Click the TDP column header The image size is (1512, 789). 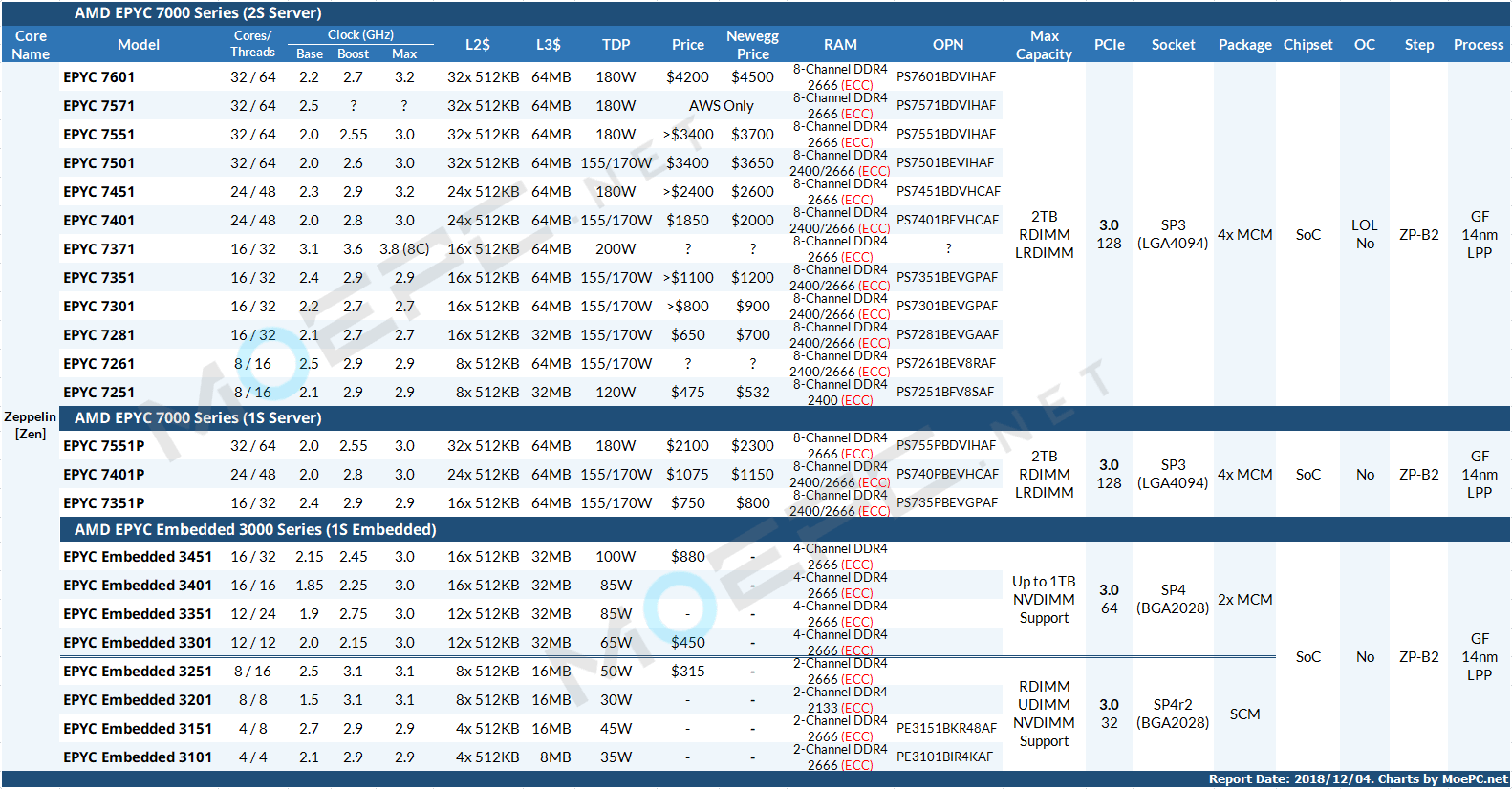tap(616, 45)
